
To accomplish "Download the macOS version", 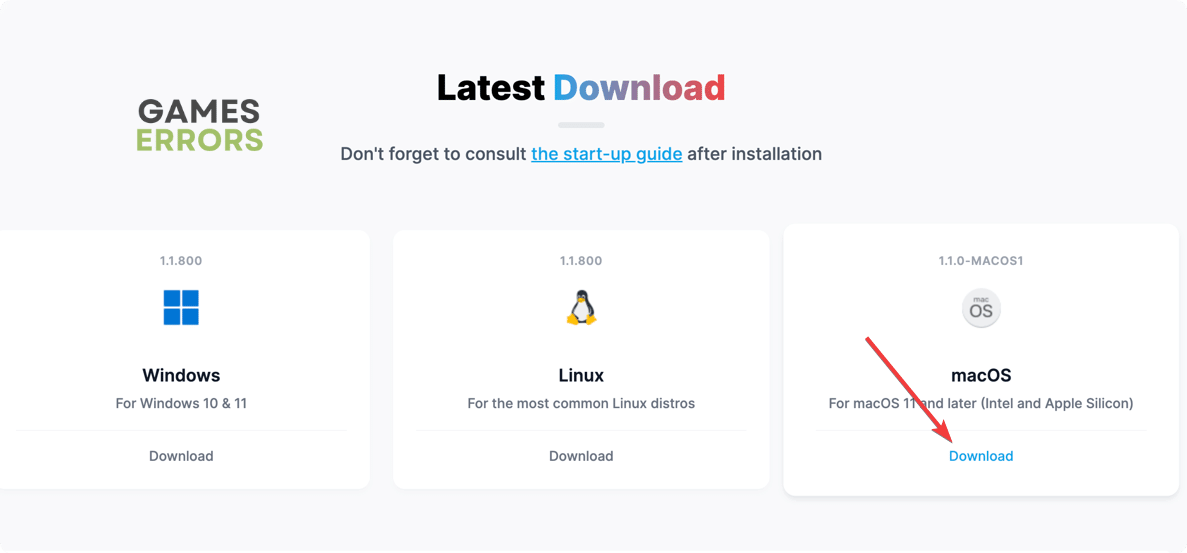I will (981, 456).
